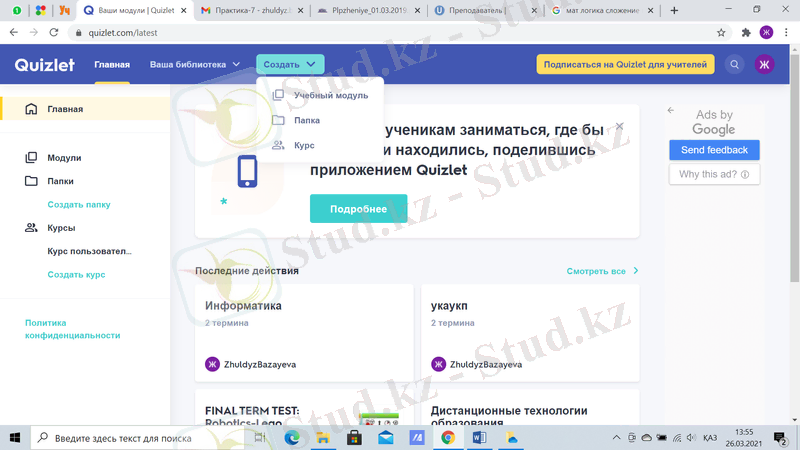Switch input language КАЗ in taskbar
Screen dimensions: 800x450
(710, 438)
